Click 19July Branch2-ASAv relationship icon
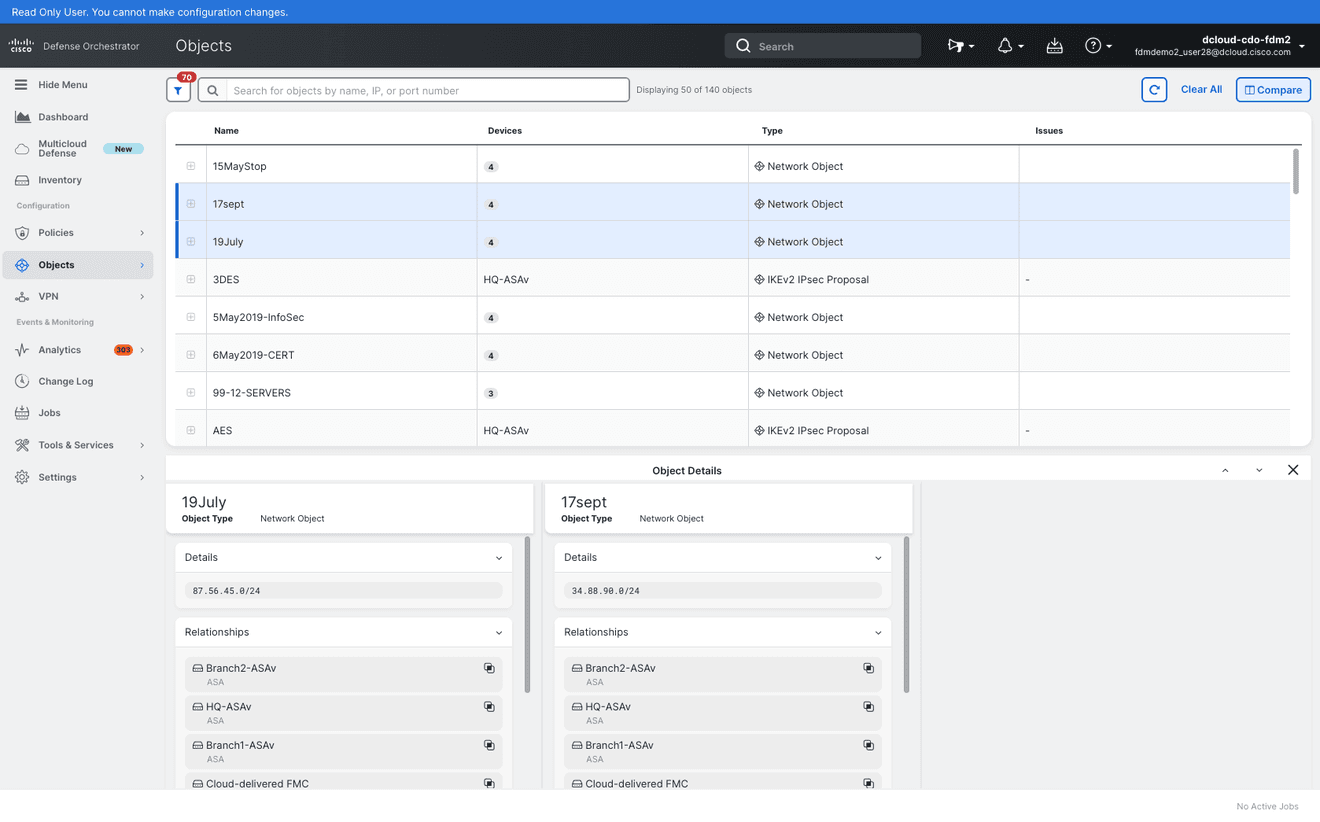The height and width of the screenshot is (822, 1320). click(489, 668)
